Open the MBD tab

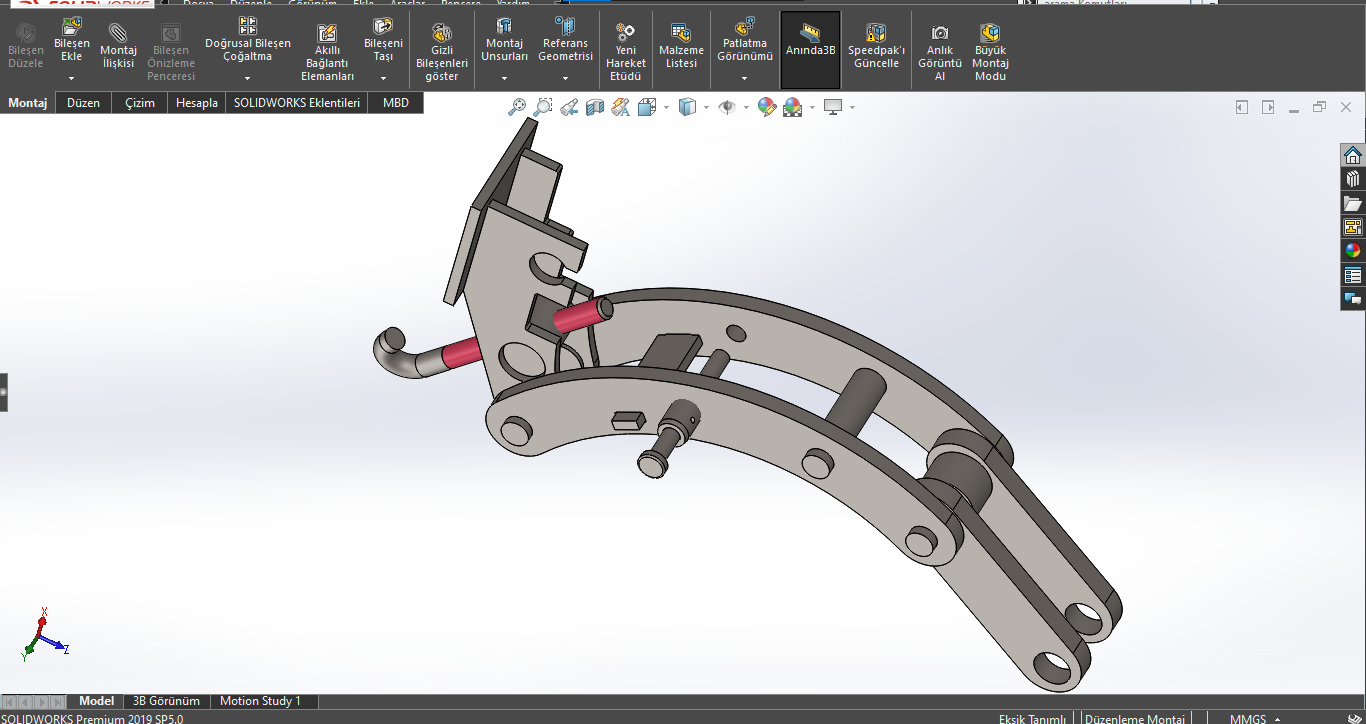(396, 102)
